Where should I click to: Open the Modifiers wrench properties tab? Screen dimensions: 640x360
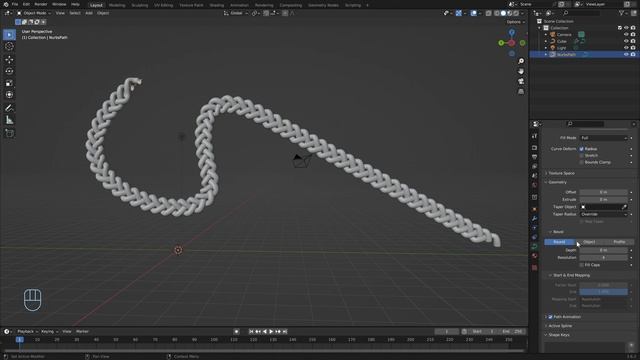534,219
